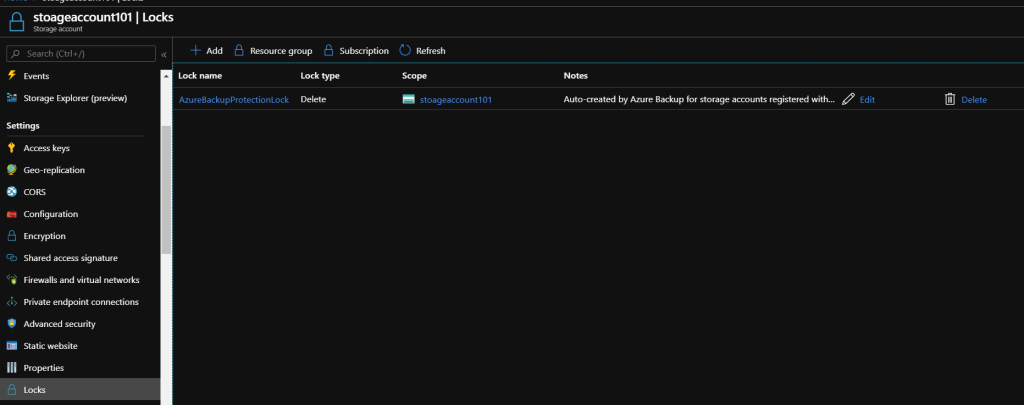Image resolution: width=1024 pixels, height=405 pixels.
Task: Click the Refresh icon in toolbar
Action: tap(405, 50)
